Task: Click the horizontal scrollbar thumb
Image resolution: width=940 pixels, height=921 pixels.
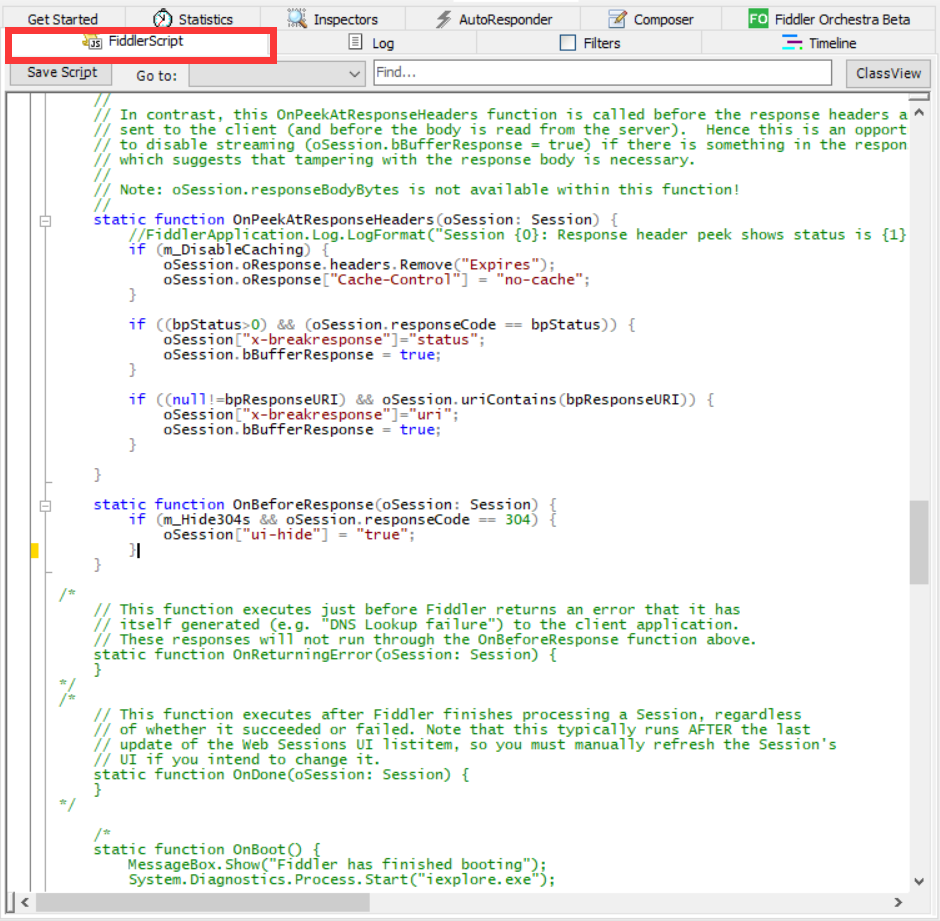Action: tap(202, 902)
